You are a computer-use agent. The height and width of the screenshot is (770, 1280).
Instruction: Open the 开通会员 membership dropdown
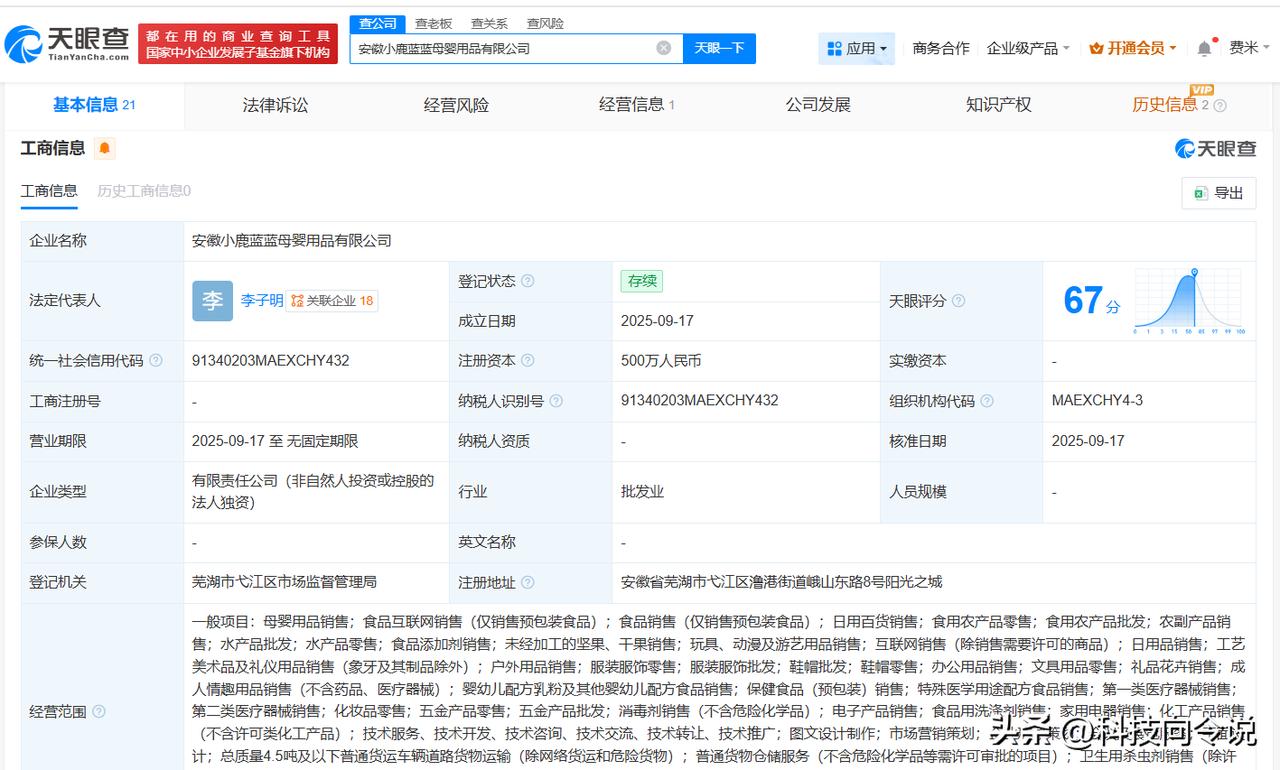(1132, 48)
